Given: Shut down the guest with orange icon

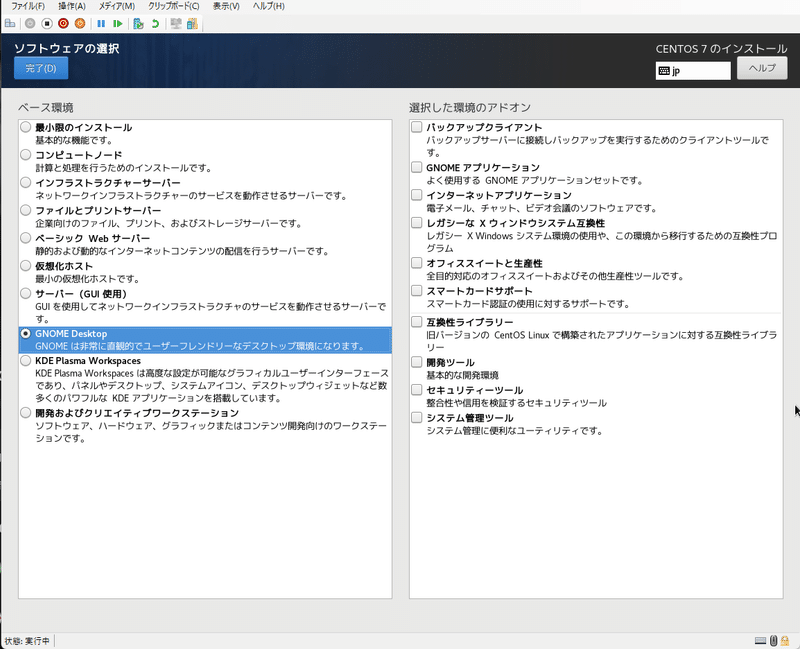Looking at the screenshot, I should point(80,26).
